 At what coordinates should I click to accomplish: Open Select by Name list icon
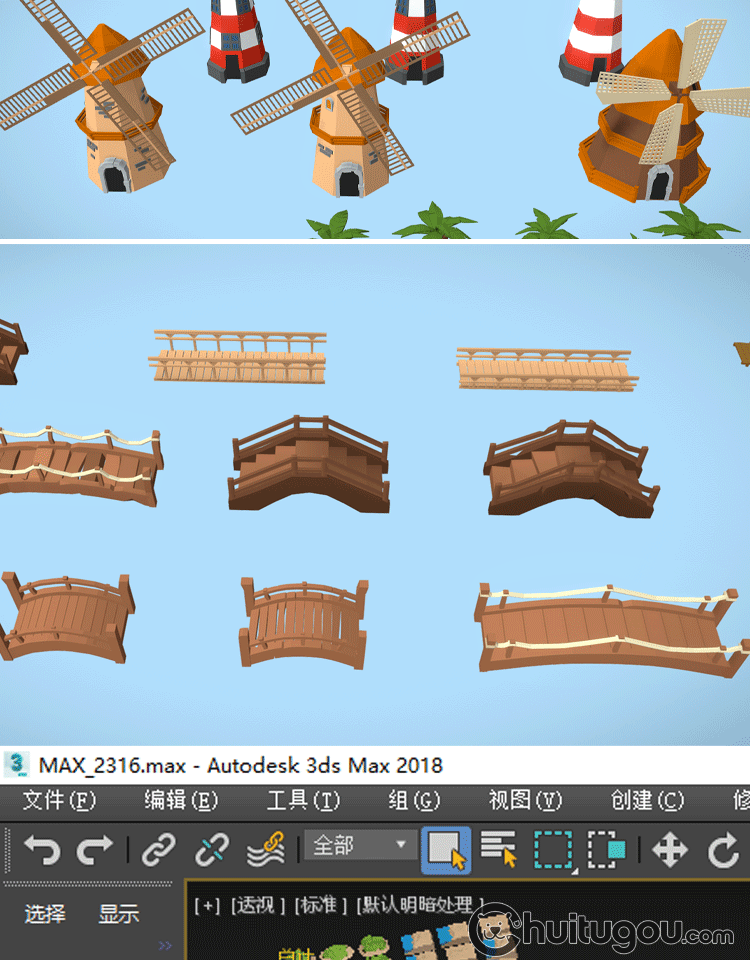click(498, 850)
